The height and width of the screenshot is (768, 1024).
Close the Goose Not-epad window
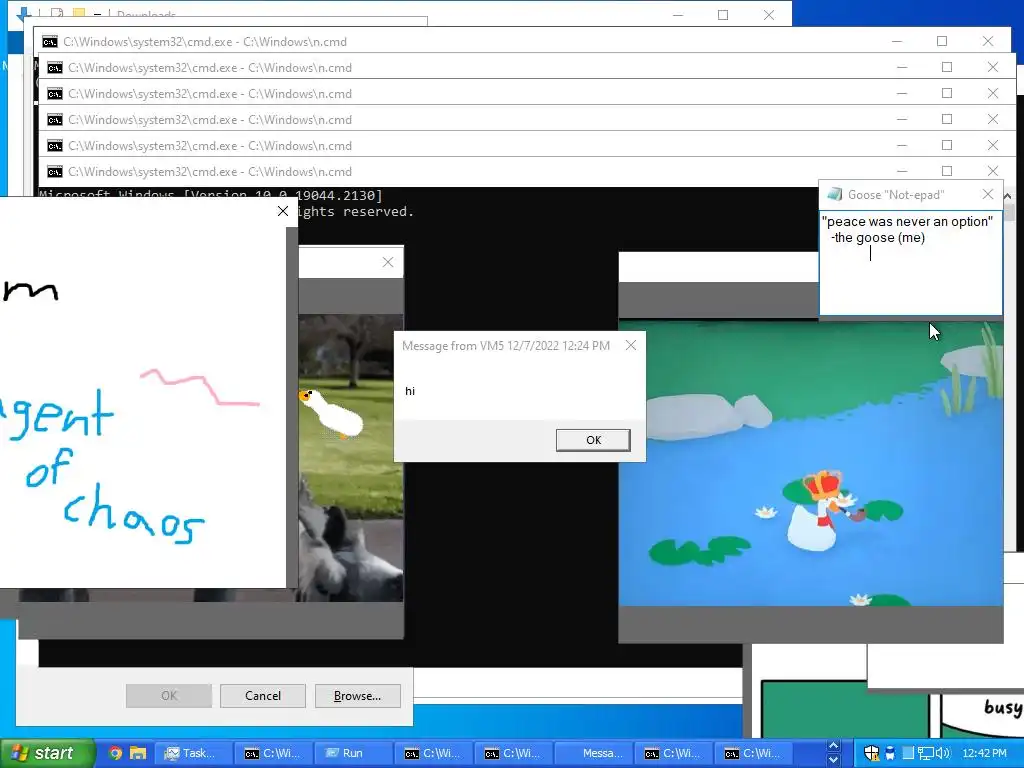pyautogui.click(x=988, y=195)
